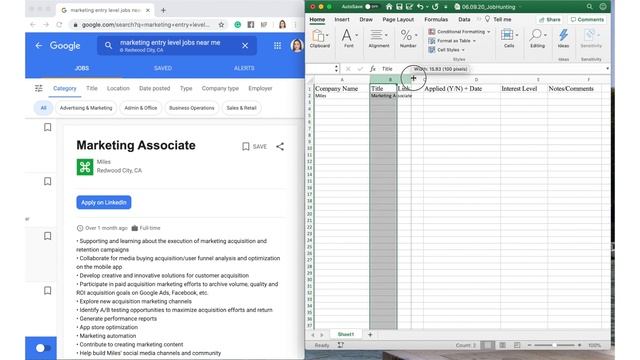The image size is (640, 360).
Task: Select column A header in Excel
Action: pos(342,80)
